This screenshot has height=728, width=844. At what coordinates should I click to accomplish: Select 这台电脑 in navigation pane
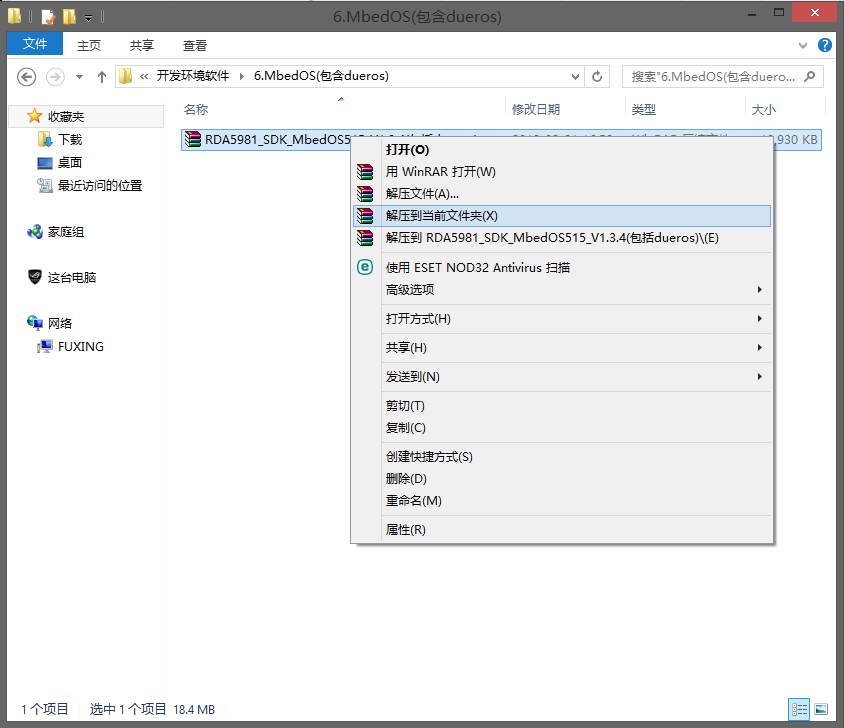(x=72, y=278)
